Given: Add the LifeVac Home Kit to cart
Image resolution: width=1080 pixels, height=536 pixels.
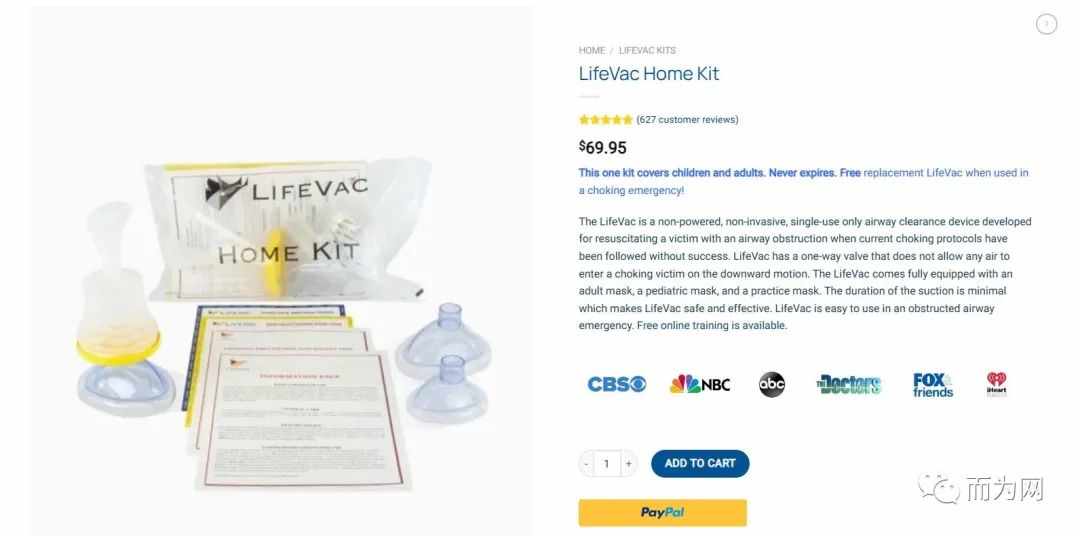Looking at the screenshot, I should coord(700,464).
